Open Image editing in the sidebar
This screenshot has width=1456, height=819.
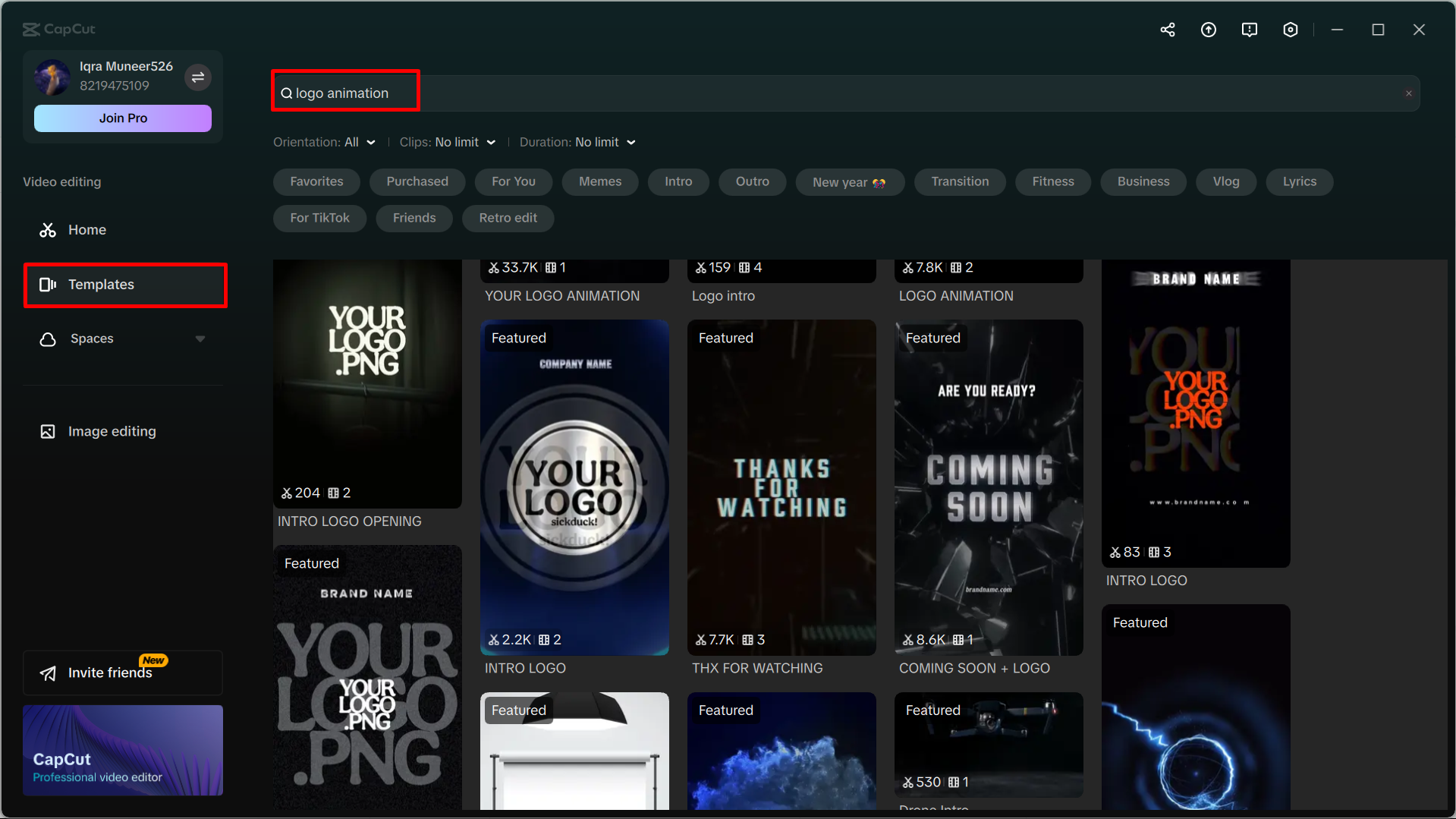coord(124,432)
